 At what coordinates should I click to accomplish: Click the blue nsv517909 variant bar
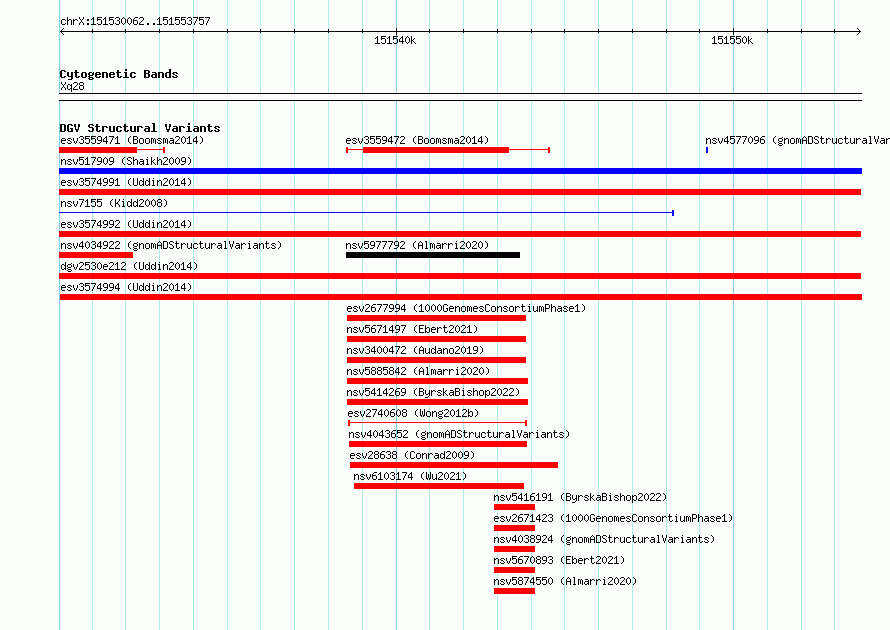click(x=460, y=171)
